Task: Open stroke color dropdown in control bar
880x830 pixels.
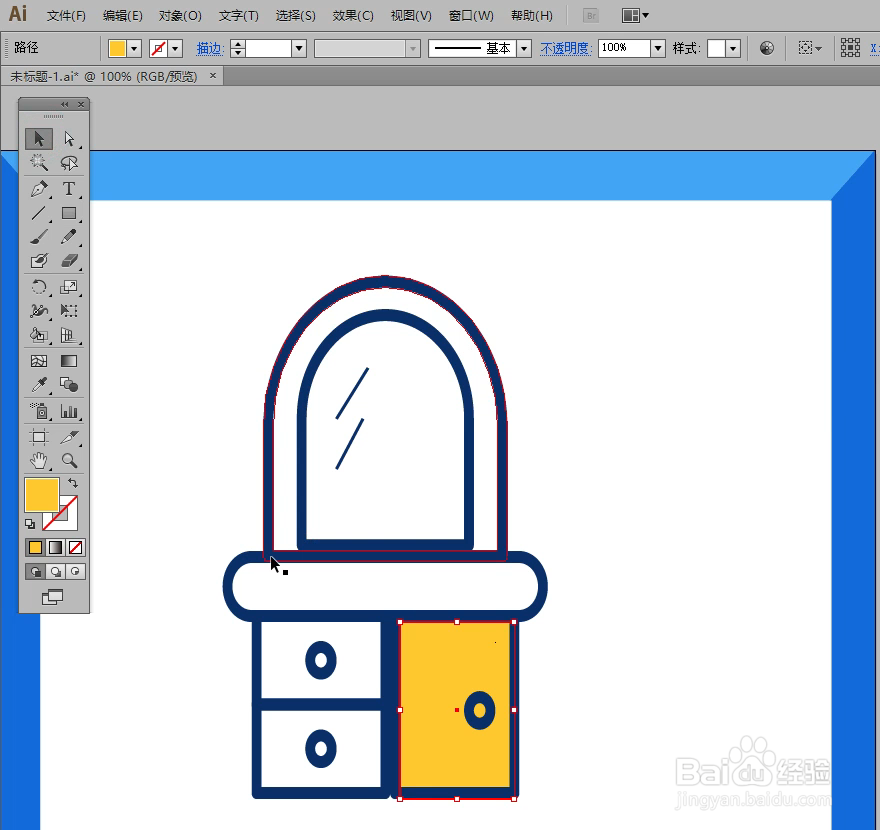Action: (x=176, y=49)
